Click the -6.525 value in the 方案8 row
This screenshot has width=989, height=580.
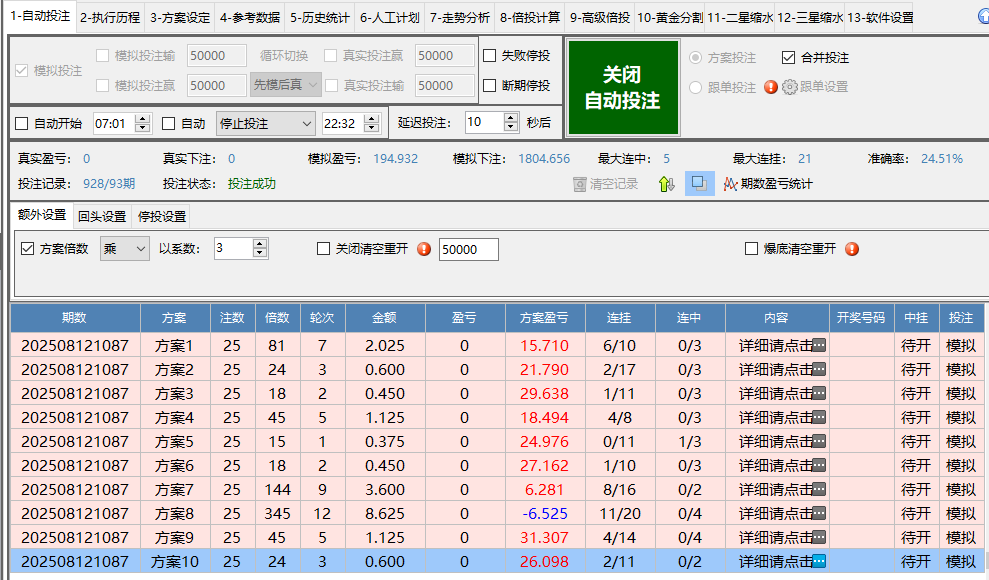[x=545, y=514]
